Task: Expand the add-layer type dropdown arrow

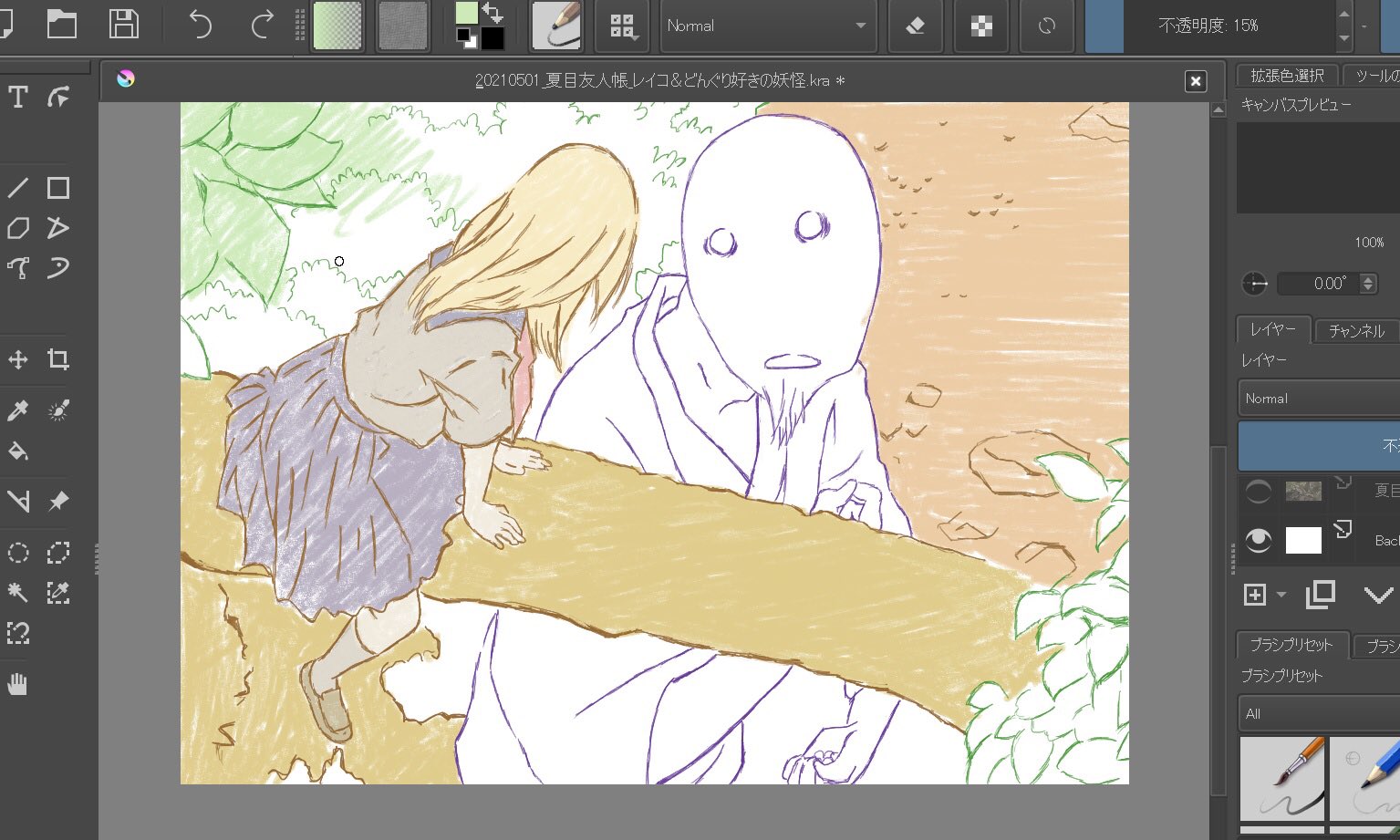Action: 1282,594
